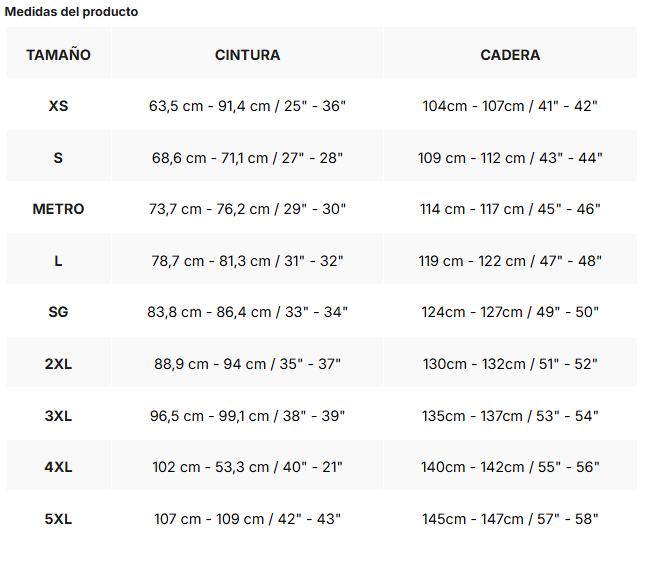Select the 2XL size label

[58, 364]
